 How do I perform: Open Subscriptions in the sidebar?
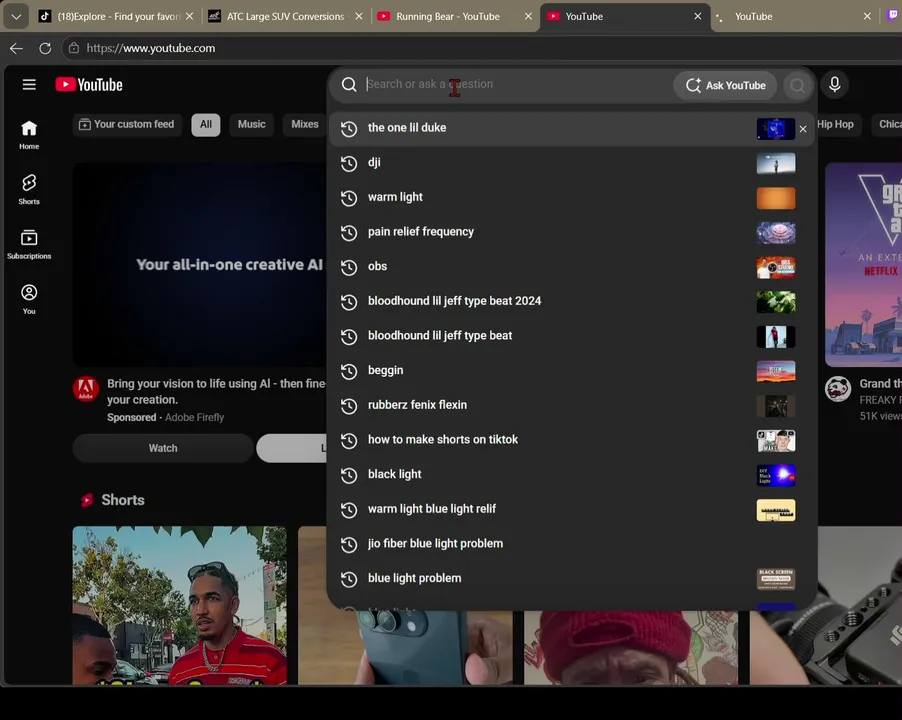(29, 244)
